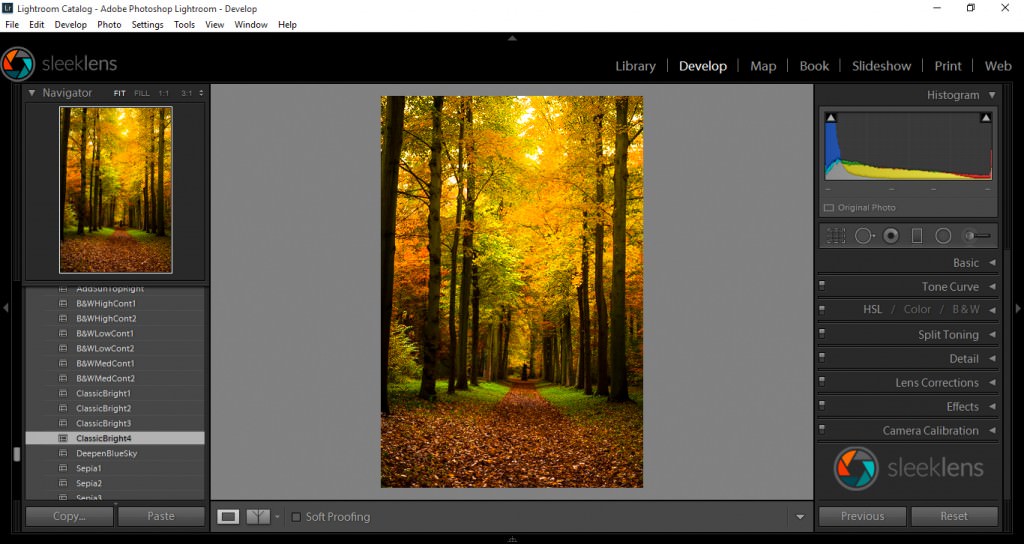
Task: Toggle the Lens Corrections panel switch
Action: click(x=822, y=381)
